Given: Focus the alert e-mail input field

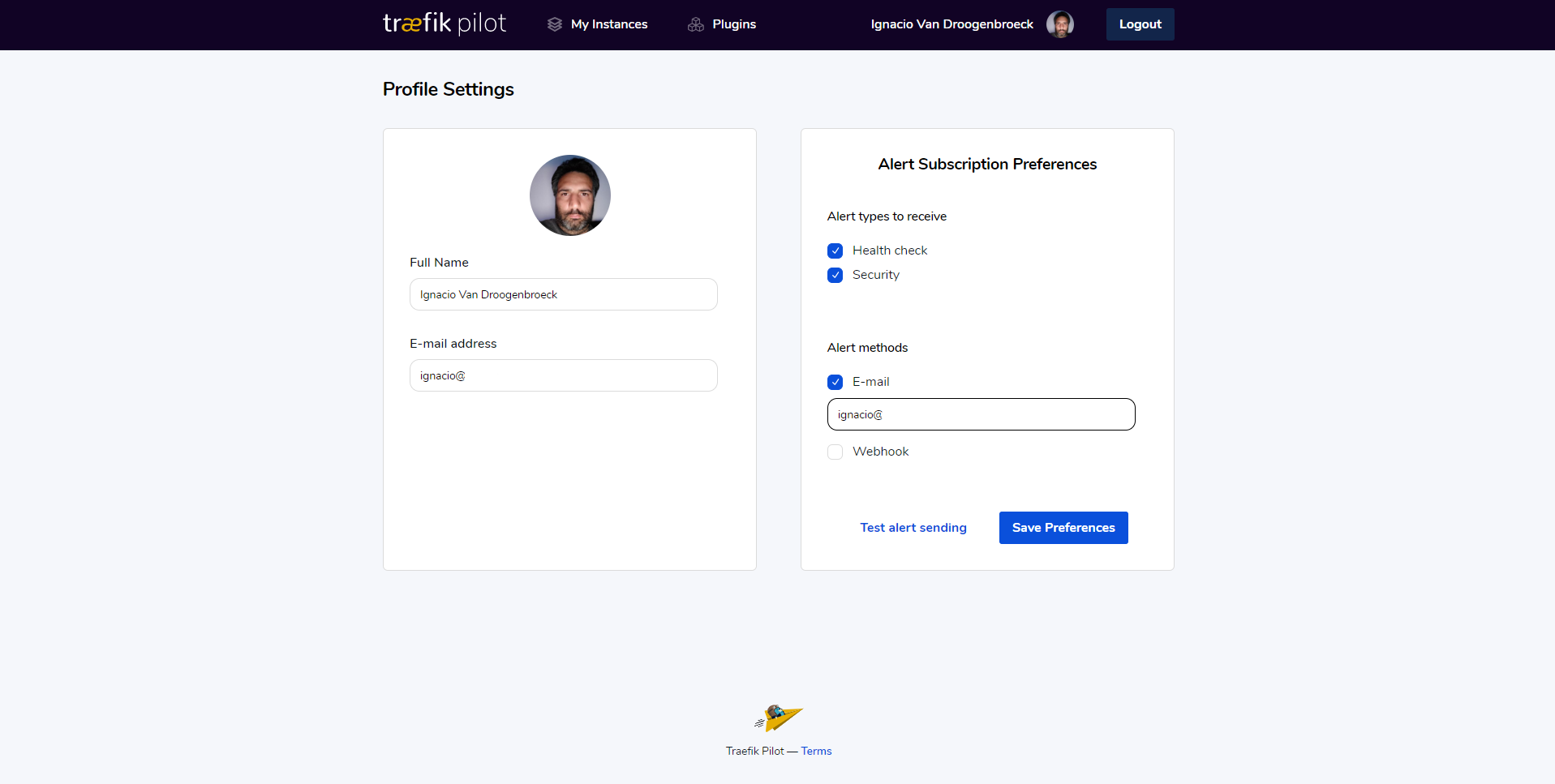Looking at the screenshot, I should coord(982,414).
